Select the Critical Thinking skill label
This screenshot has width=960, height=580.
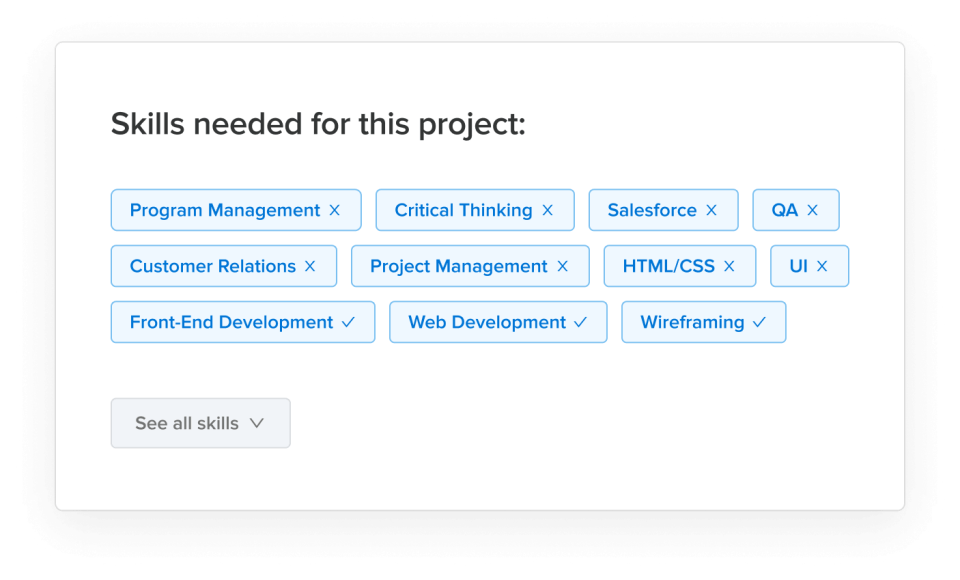(463, 210)
